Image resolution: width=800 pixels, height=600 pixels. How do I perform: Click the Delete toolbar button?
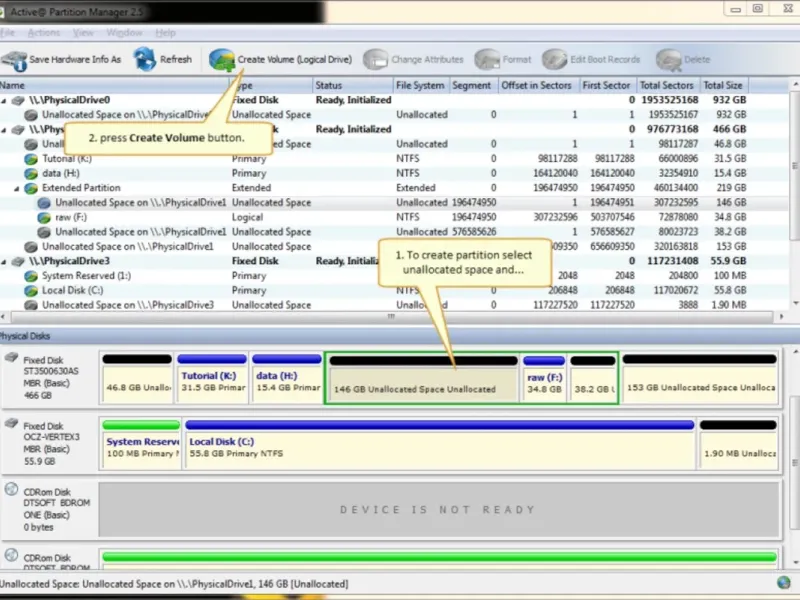683,60
